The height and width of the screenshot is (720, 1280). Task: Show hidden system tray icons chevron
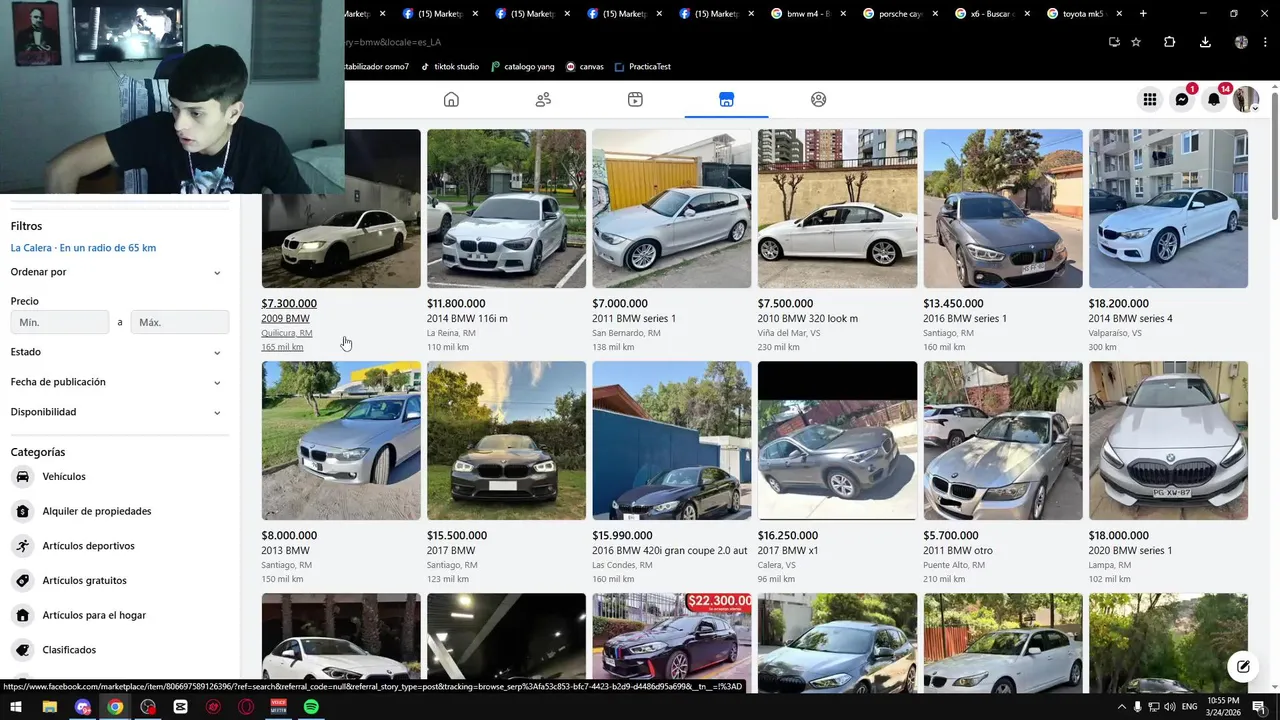1121,707
